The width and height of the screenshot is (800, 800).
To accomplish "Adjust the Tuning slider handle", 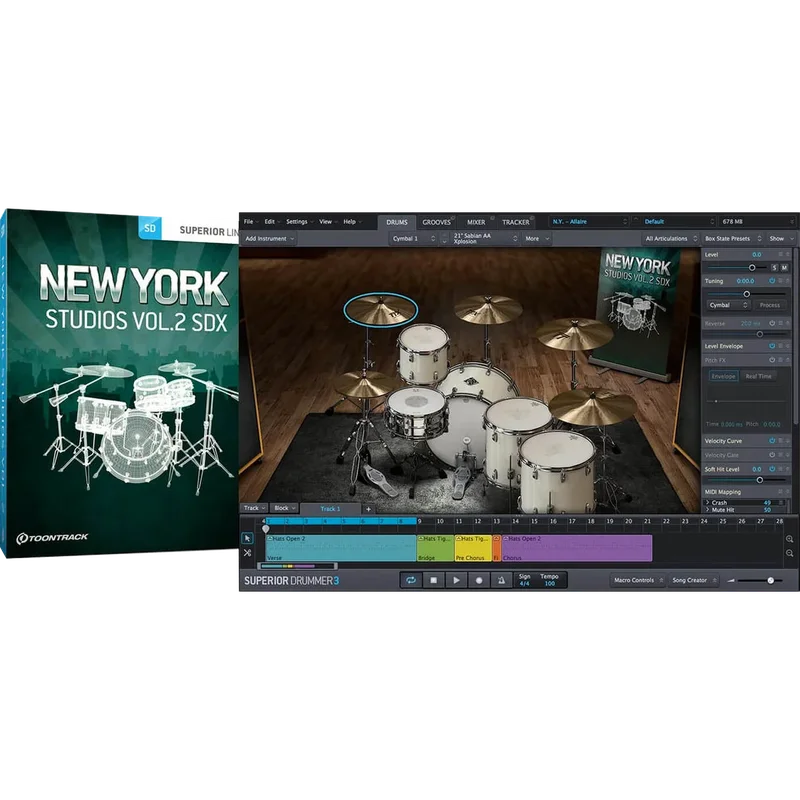I will pyautogui.click(x=746, y=294).
